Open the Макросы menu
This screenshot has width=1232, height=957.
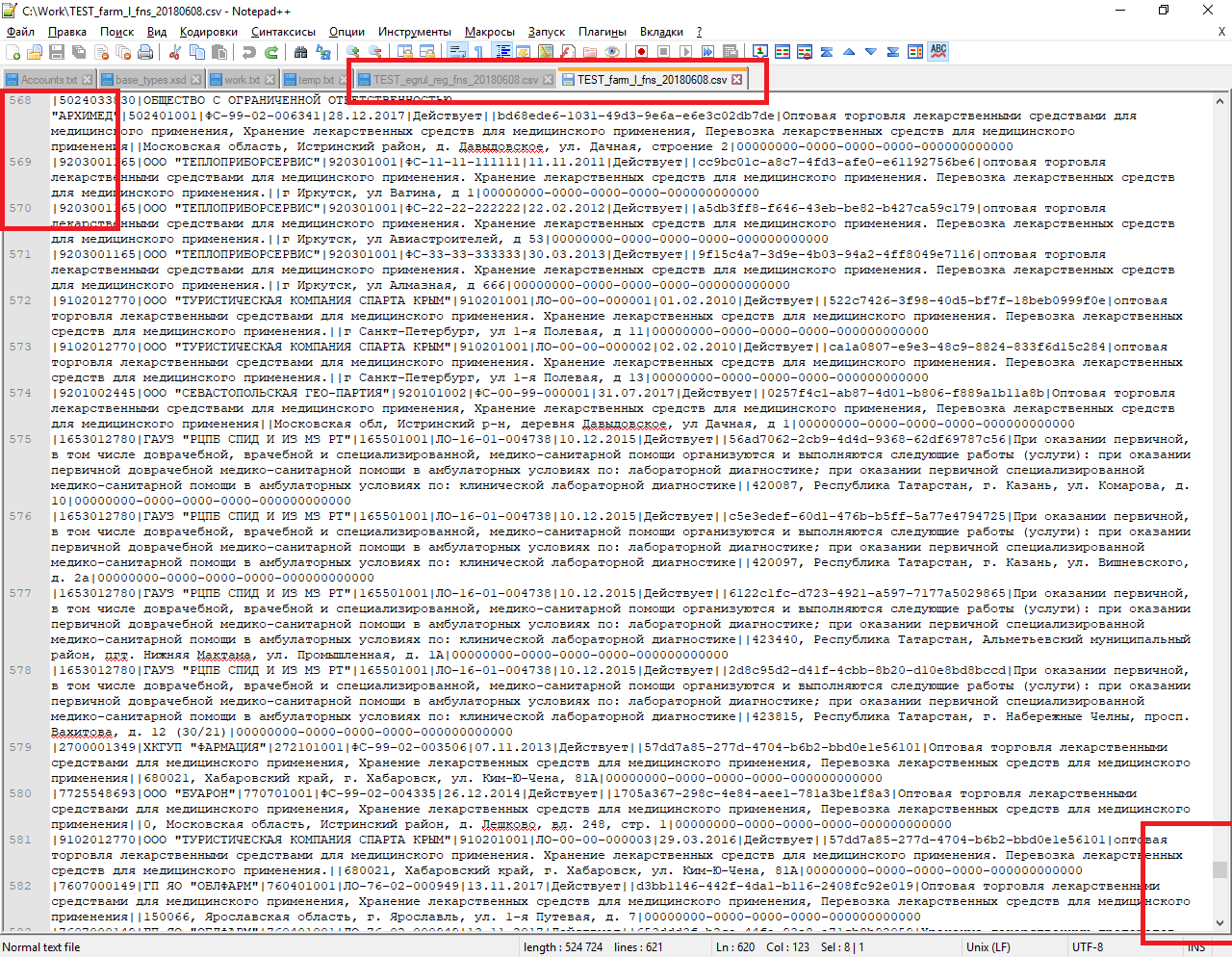point(490,32)
